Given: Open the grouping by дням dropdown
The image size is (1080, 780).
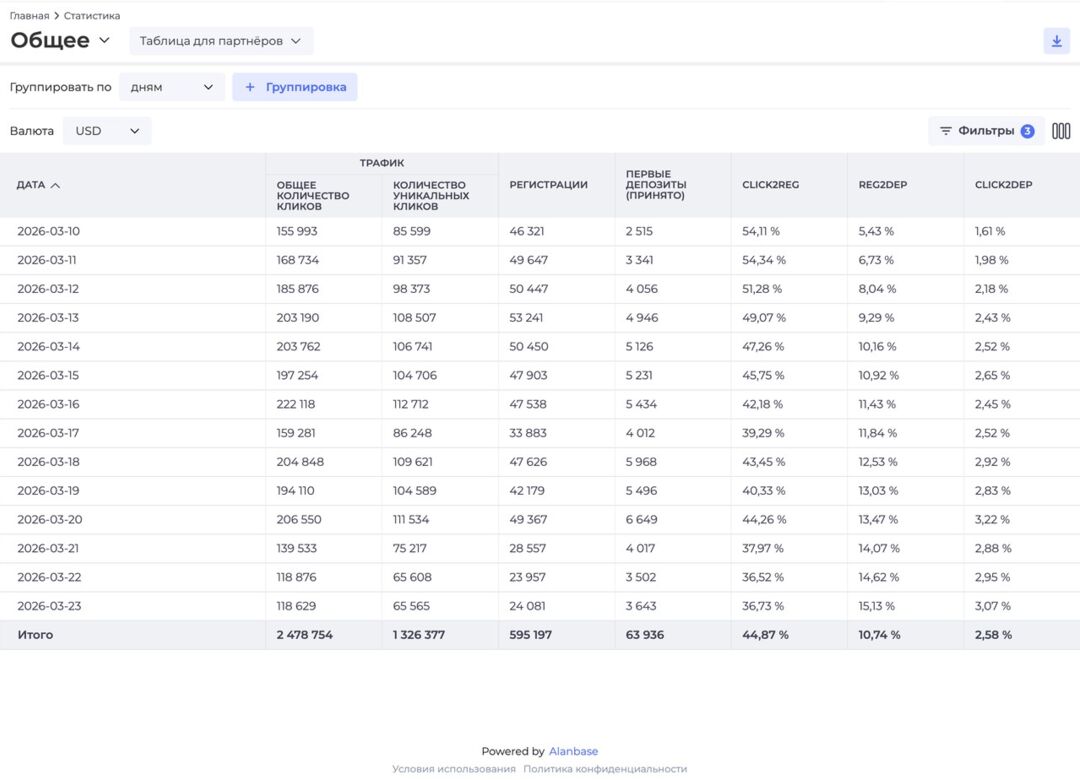Looking at the screenshot, I should (x=172, y=88).
